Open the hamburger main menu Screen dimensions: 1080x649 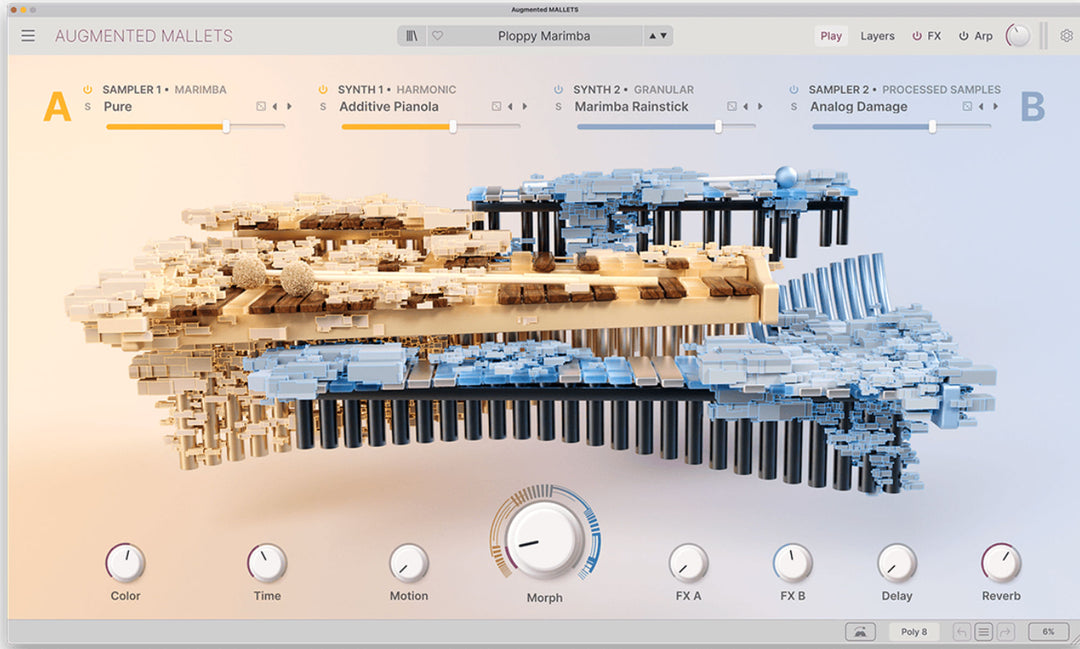coord(28,36)
